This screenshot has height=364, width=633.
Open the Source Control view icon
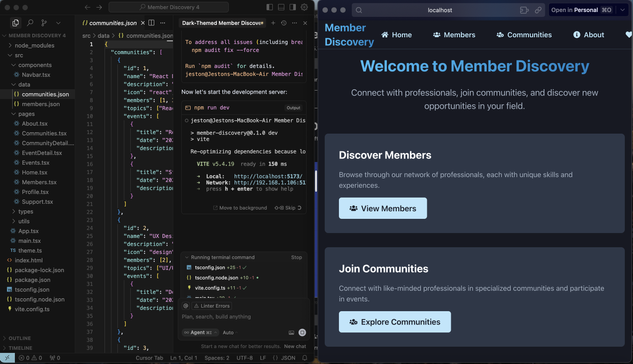coord(44,23)
